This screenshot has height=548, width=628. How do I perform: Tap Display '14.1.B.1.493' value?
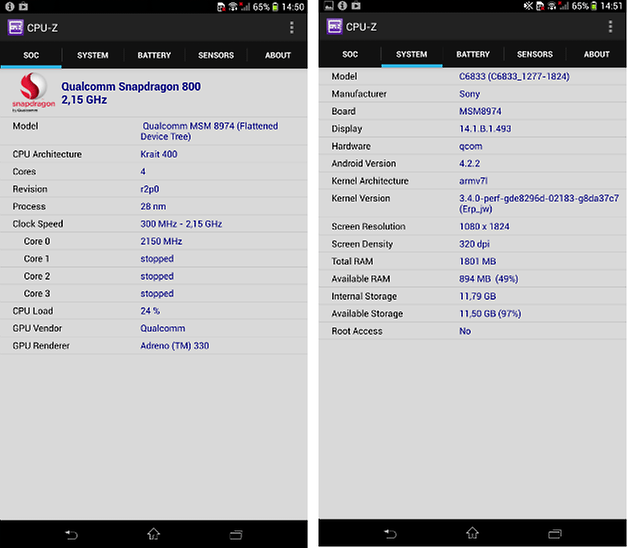click(485, 129)
